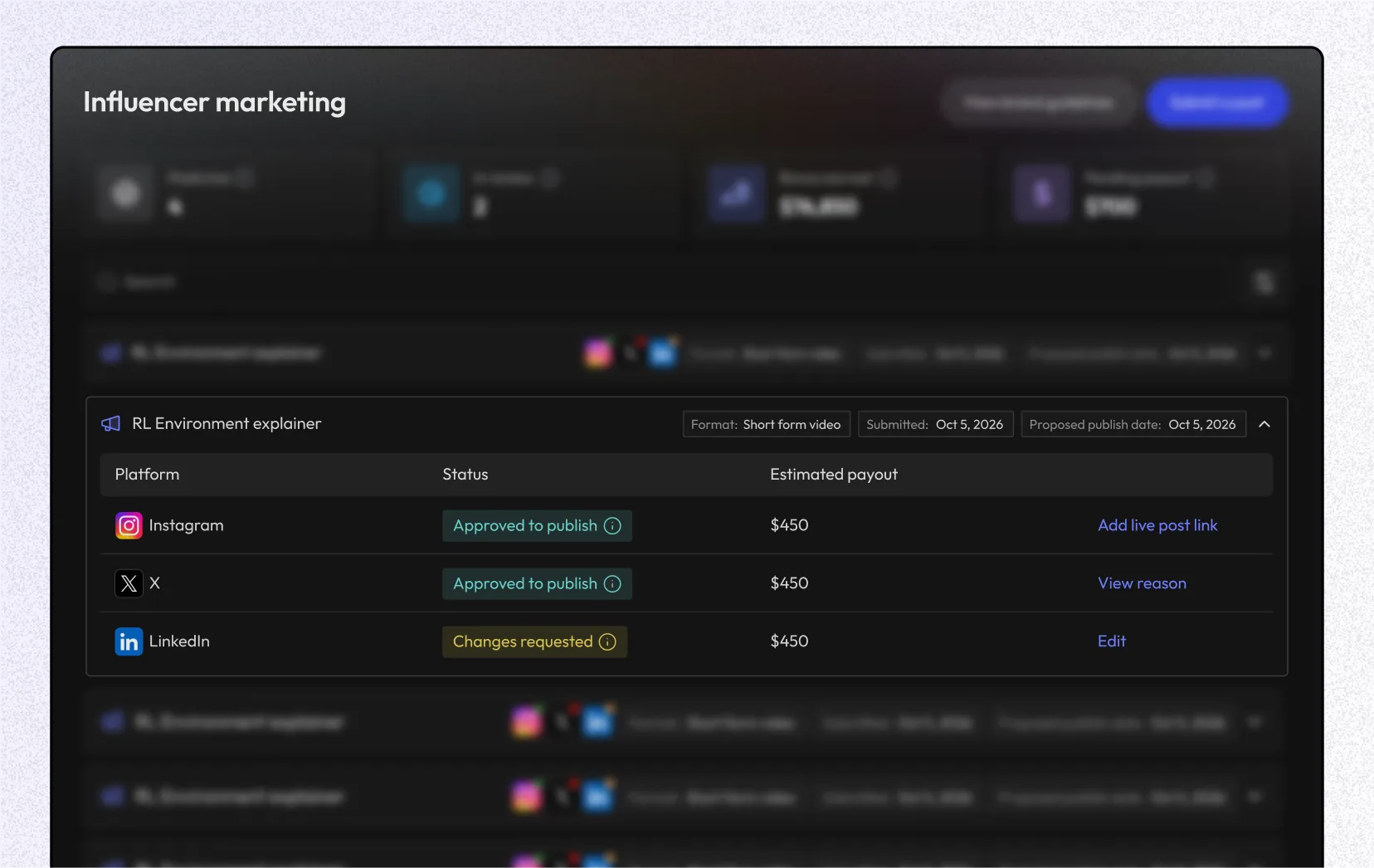Click the Submitted: Oct 5, 2026 tag
This screenshot has height=868, width=1374.
point(935,424)
